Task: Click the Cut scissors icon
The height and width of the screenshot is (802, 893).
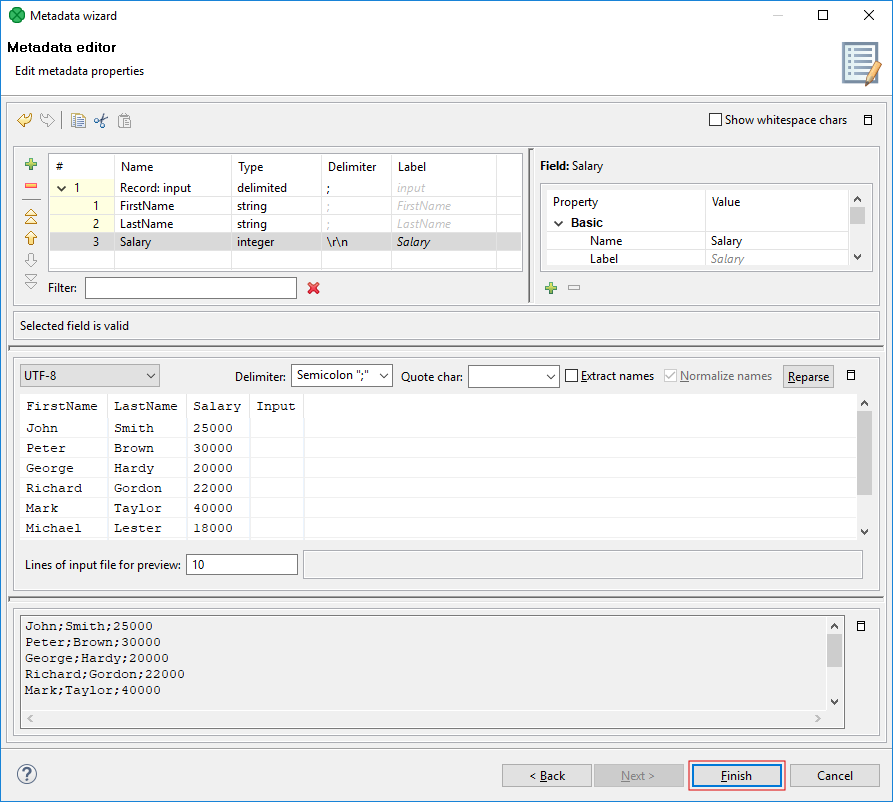Action: point(101,121)
